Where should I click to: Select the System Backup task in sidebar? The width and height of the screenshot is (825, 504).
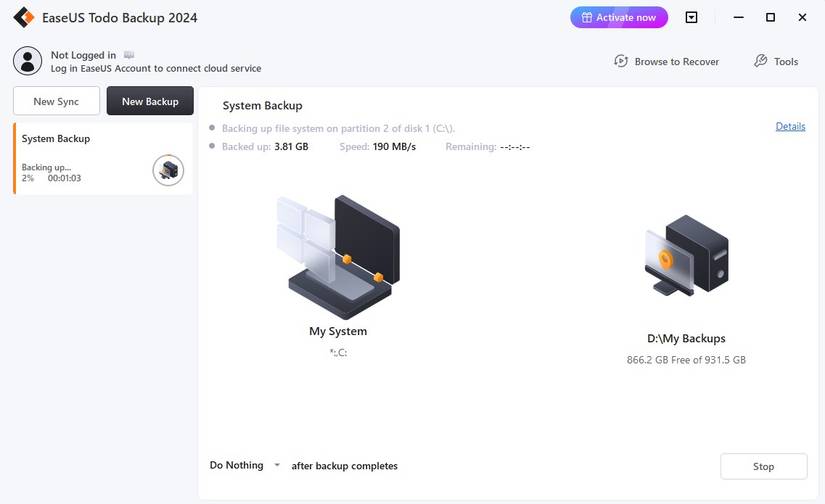point(103,159)
